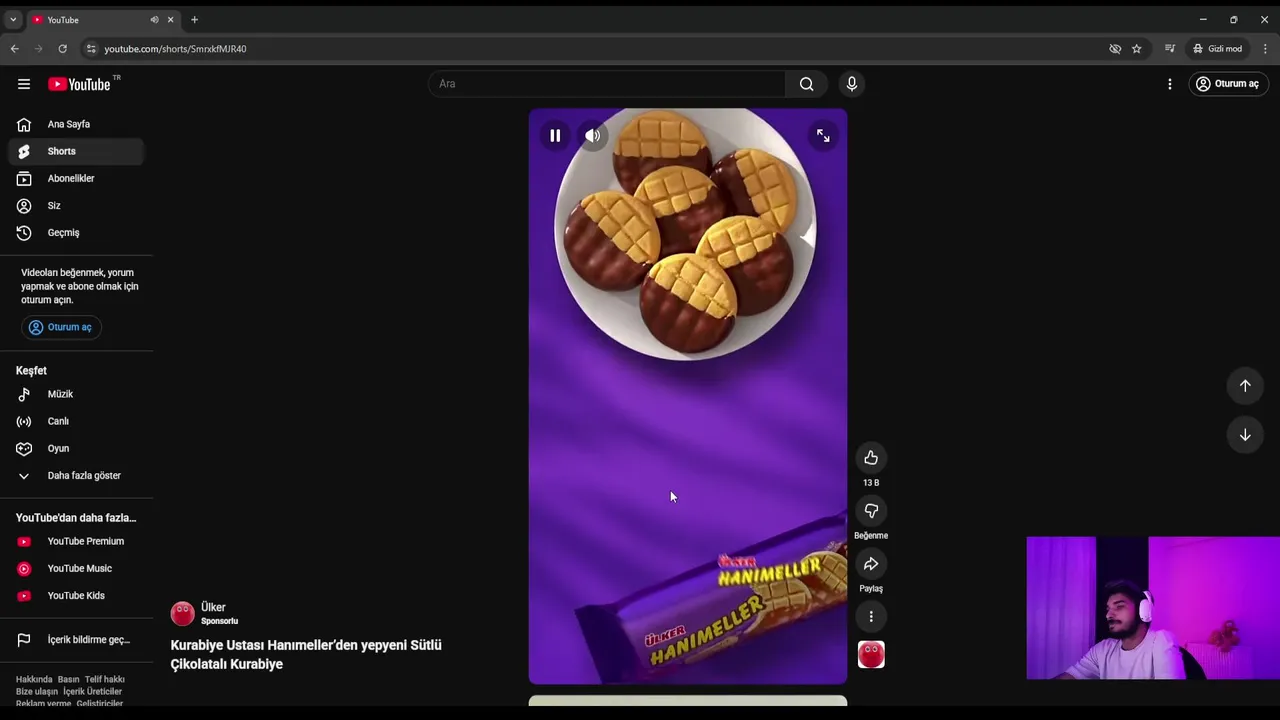This screenshot has height=720, width=1280.
Task: Open Canlı under Keşfet
Action: (76, 421)
